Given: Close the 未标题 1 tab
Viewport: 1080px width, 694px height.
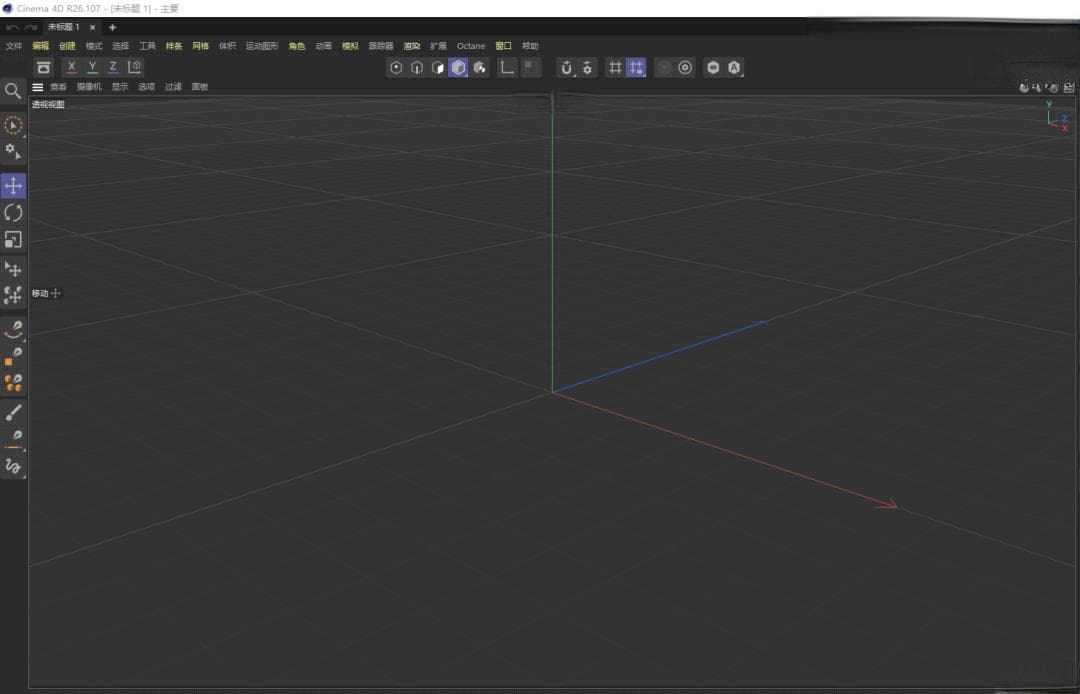Looking at the screenshot, I should coord(92,28).
